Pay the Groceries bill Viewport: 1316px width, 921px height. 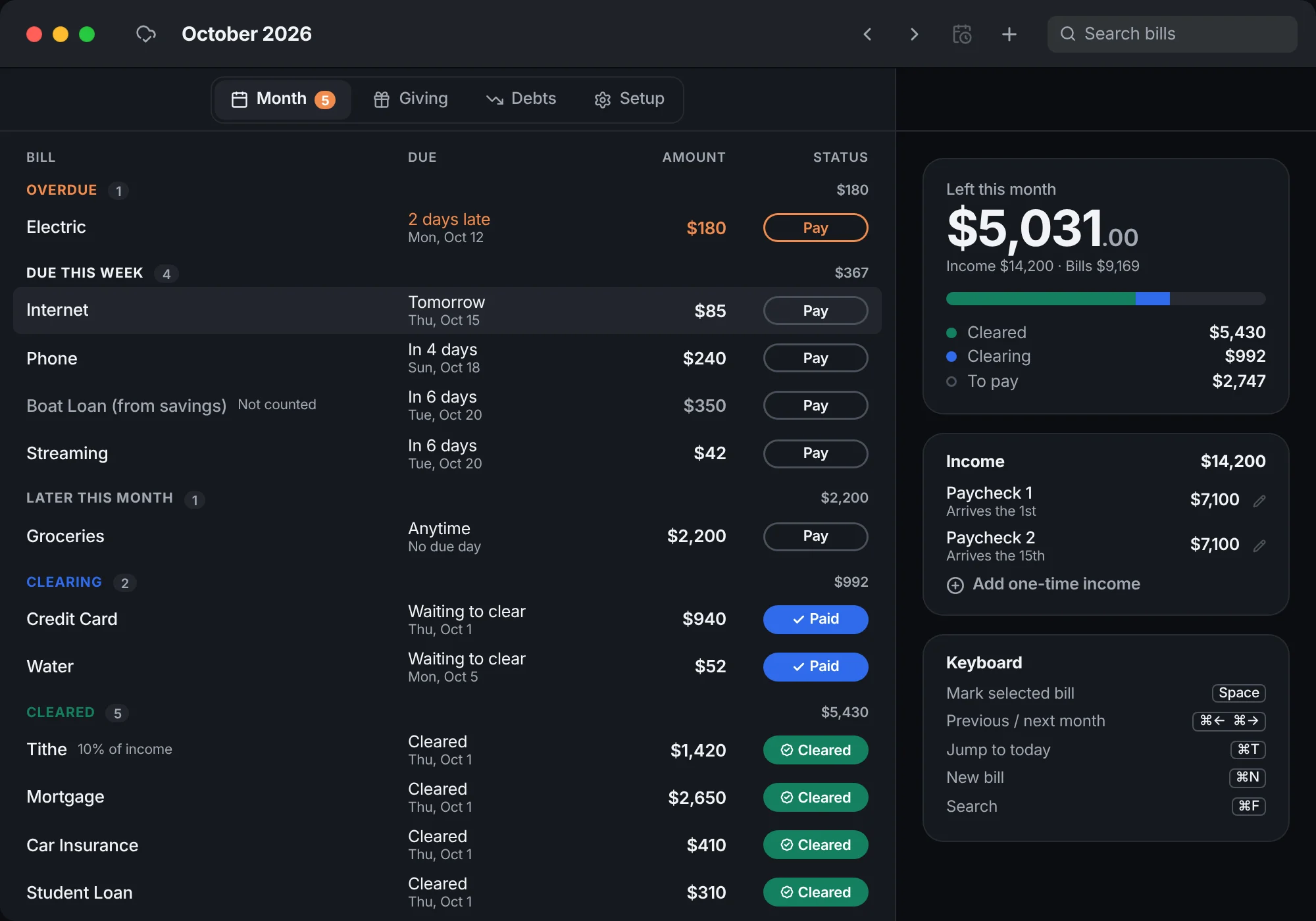[815, 536]
